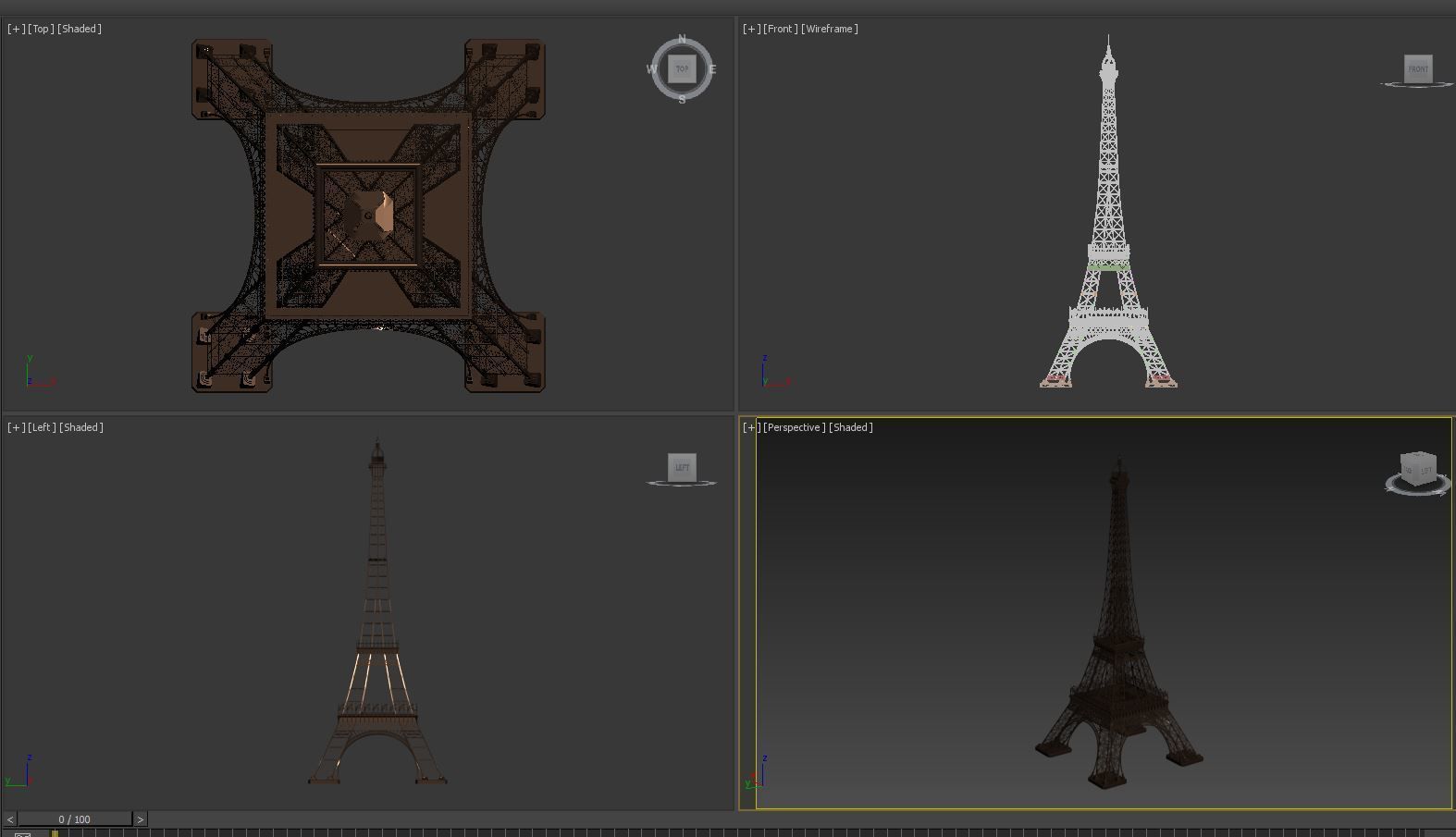Open the [Front] point-of-view viewport label menu
This screenshot has width=1456, height=837.
pos(780,29)
